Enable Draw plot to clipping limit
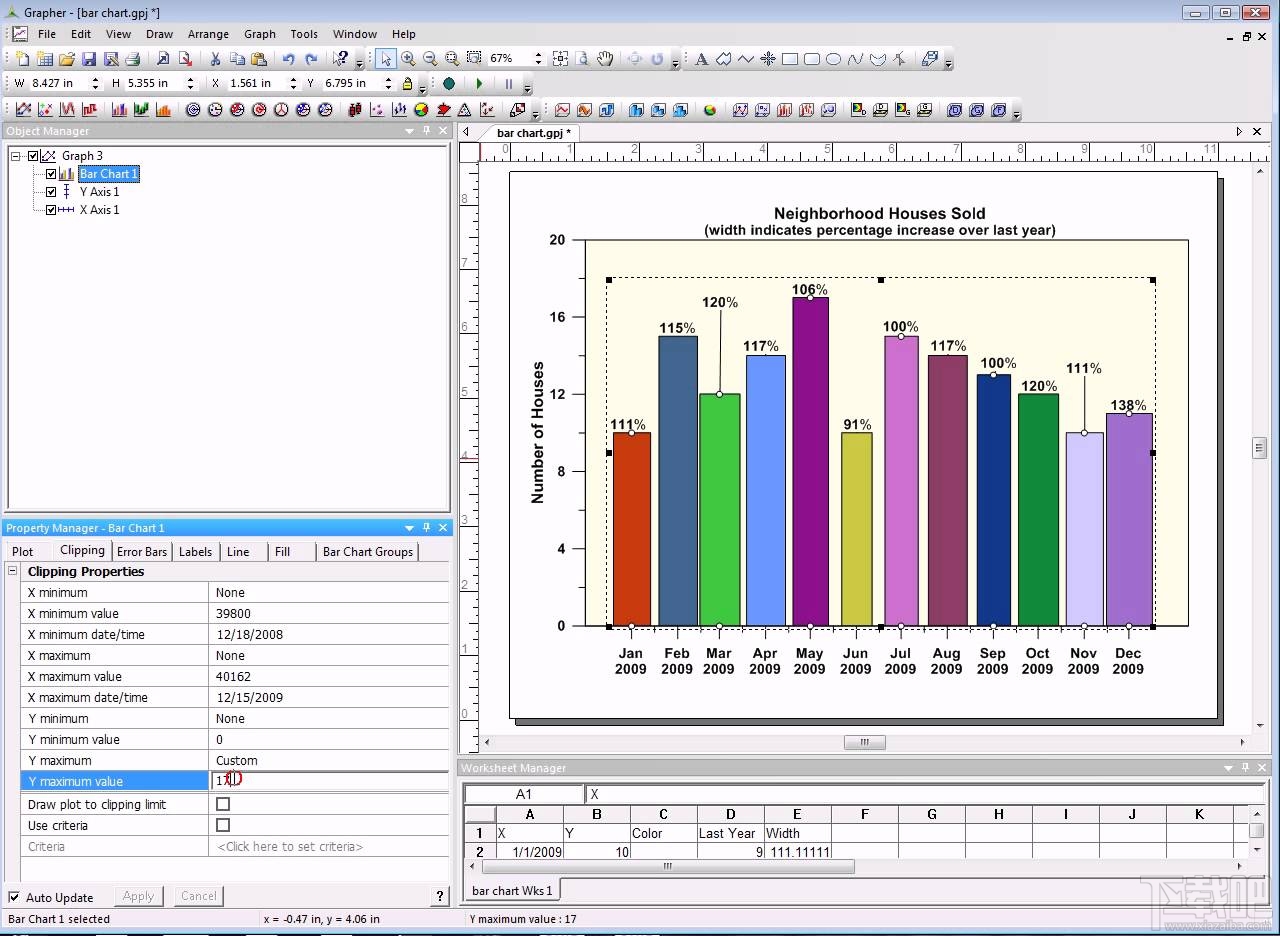This screenshot has width=1280, height=936. [x=223, y=804]
